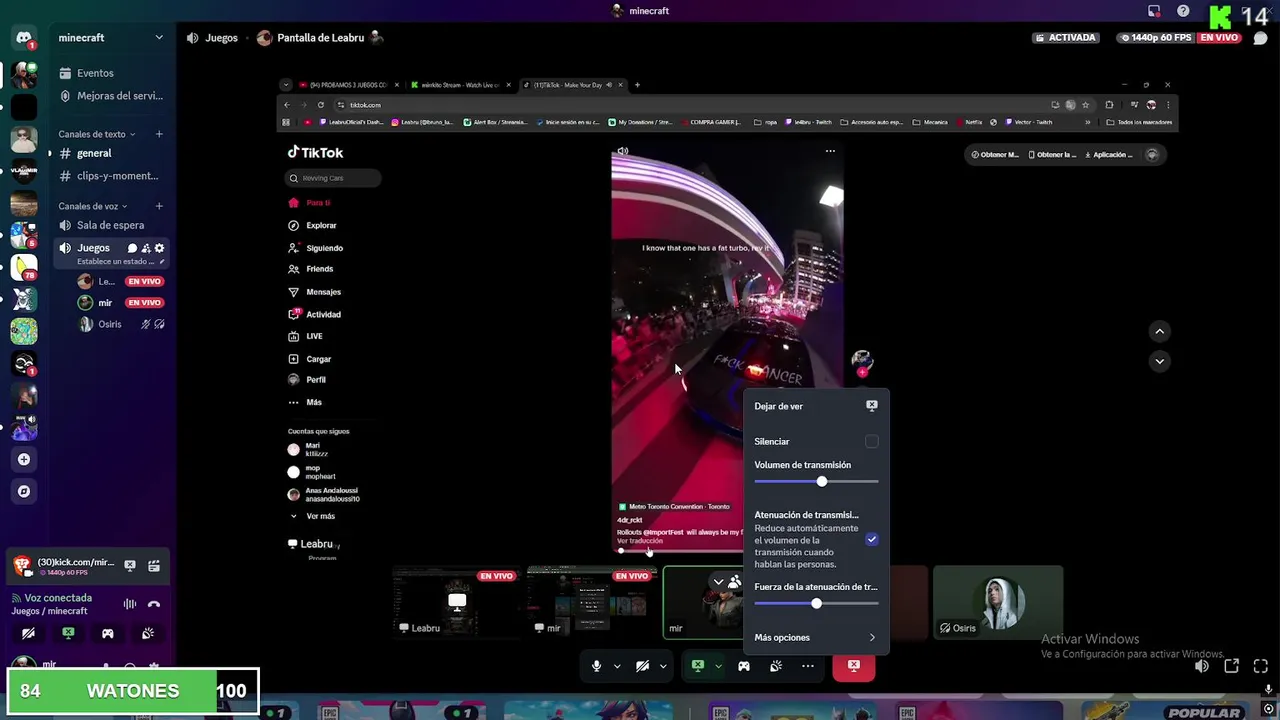This screenshot has height=720, width=1280.
Task: Open the Juegos activity/invite icon
Action: click(x=146, y=248)
